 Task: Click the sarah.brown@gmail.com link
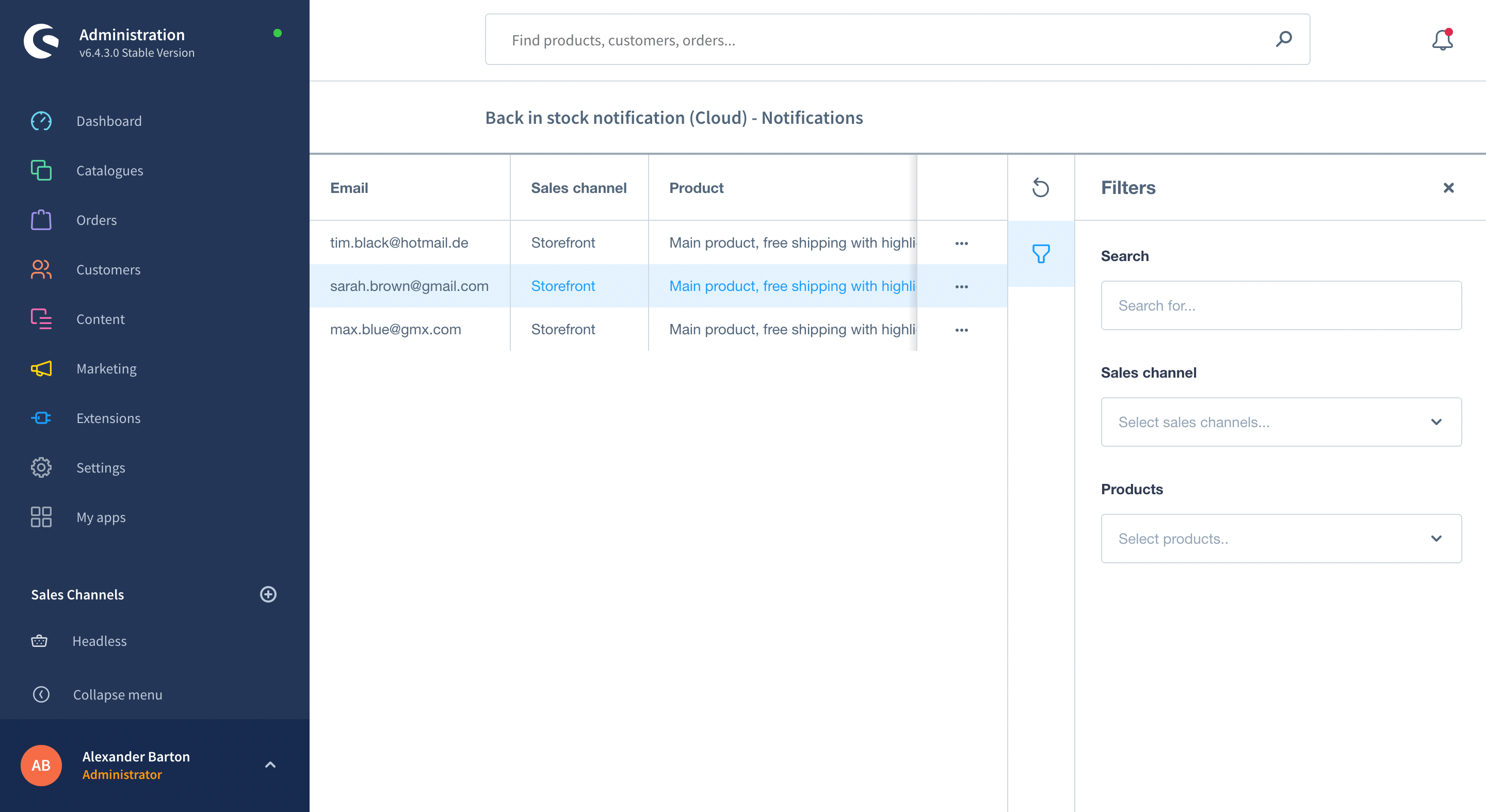tap(409, 286)
